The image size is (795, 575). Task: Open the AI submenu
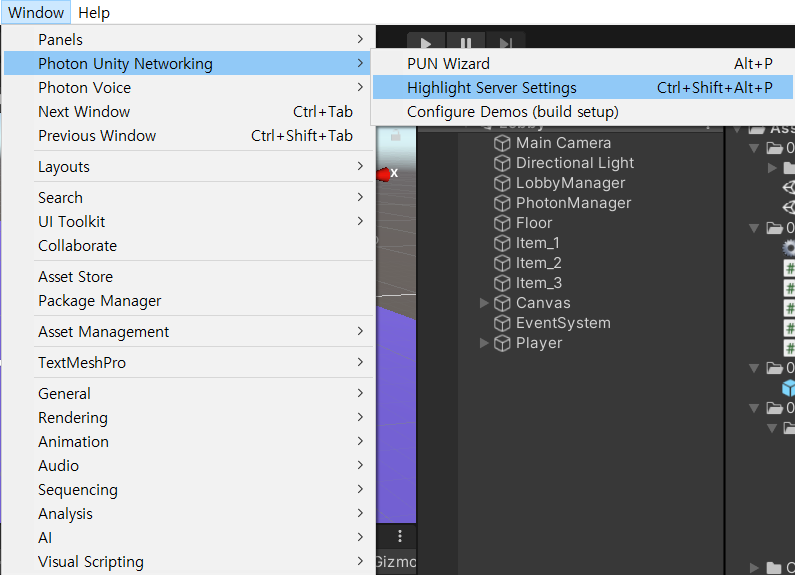(x=189, y=537)
